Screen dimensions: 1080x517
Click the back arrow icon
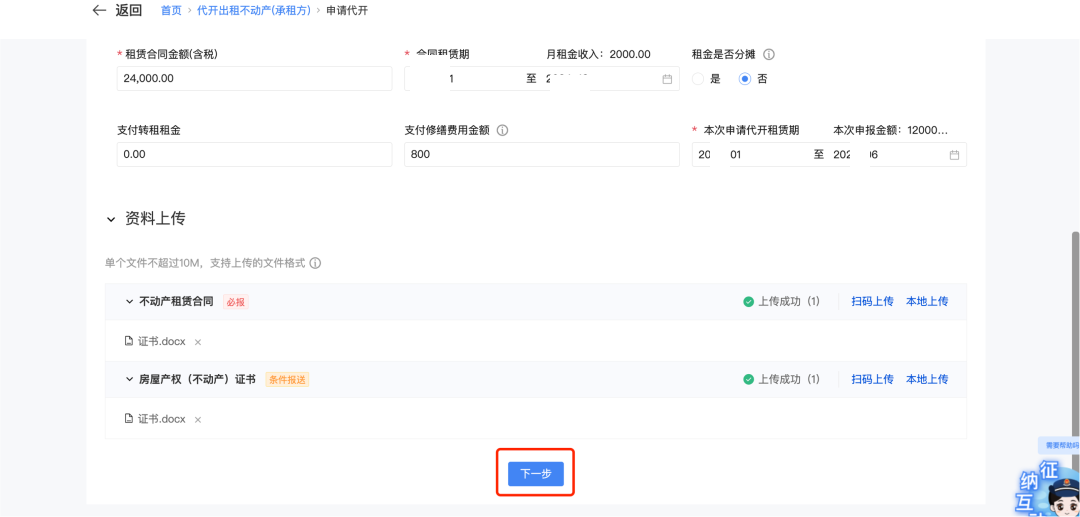100,10
